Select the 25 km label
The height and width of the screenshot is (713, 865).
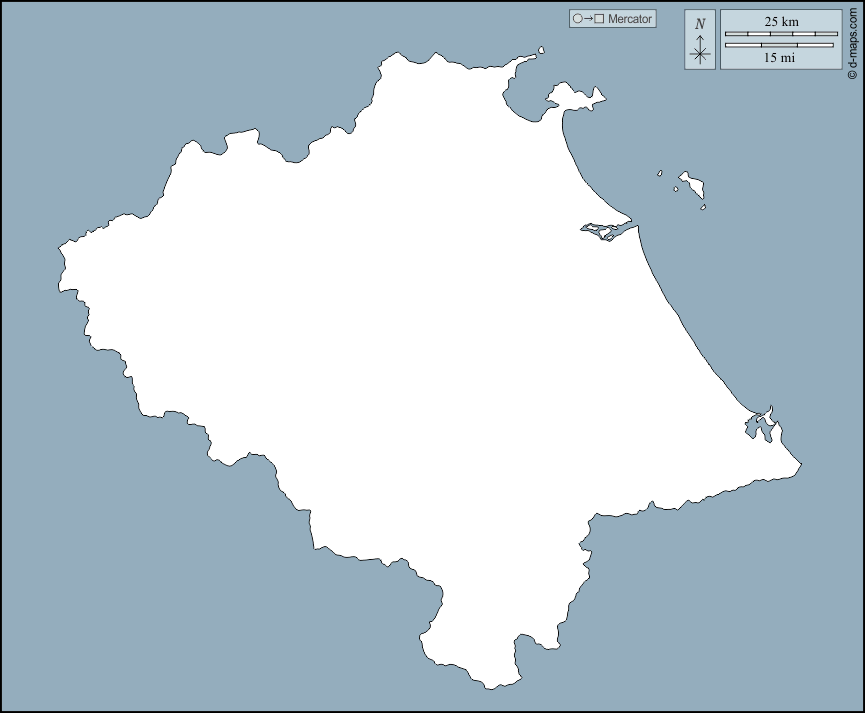pyautogui.click(x=783, y=20)
